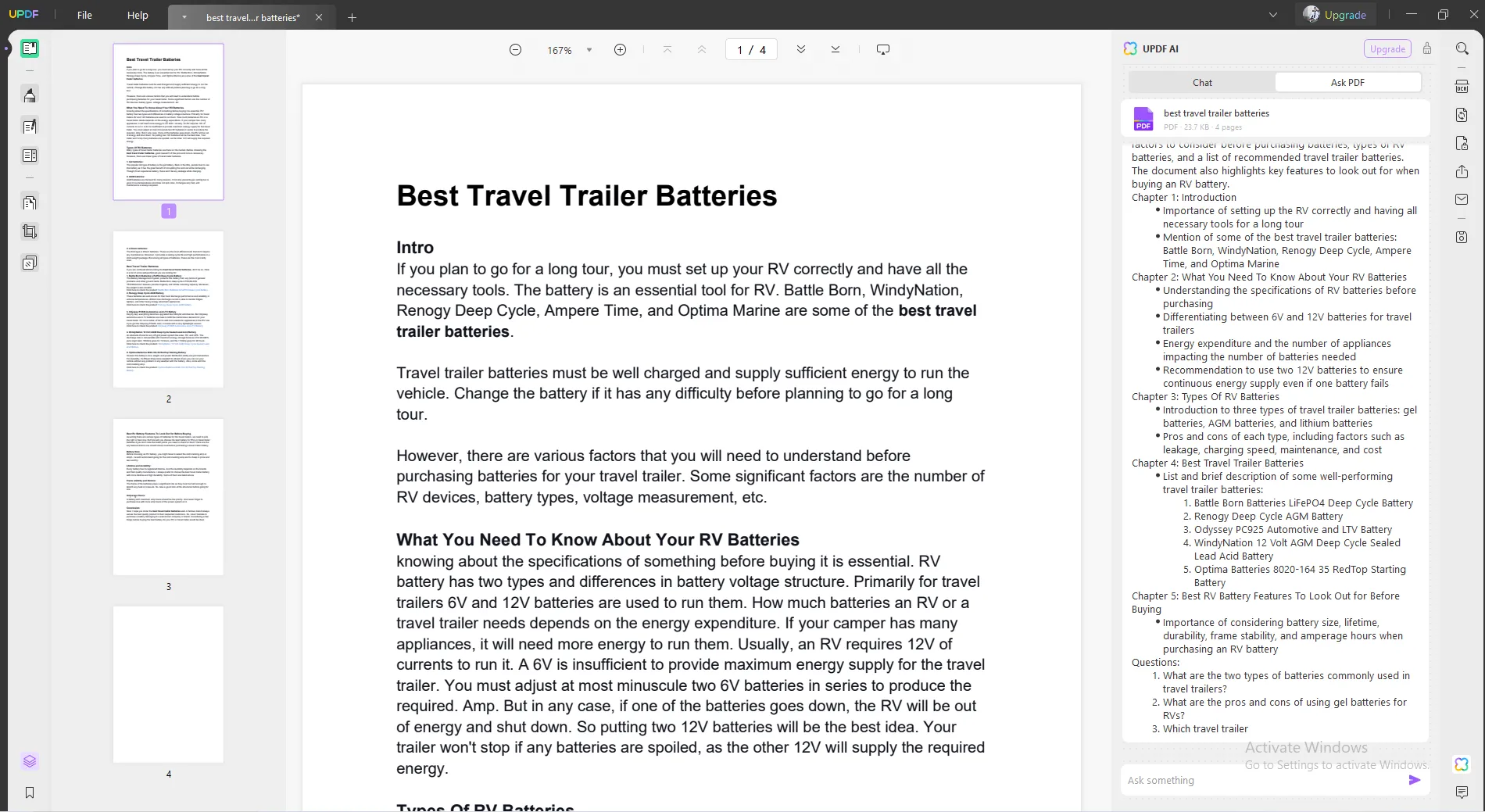Click the Upgrade button in AI panel

[1387, 48]
